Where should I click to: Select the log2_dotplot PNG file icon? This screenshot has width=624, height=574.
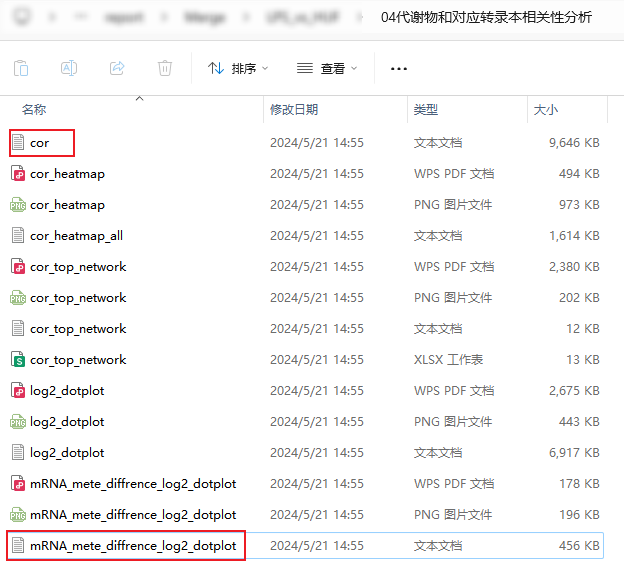[18, 422]
